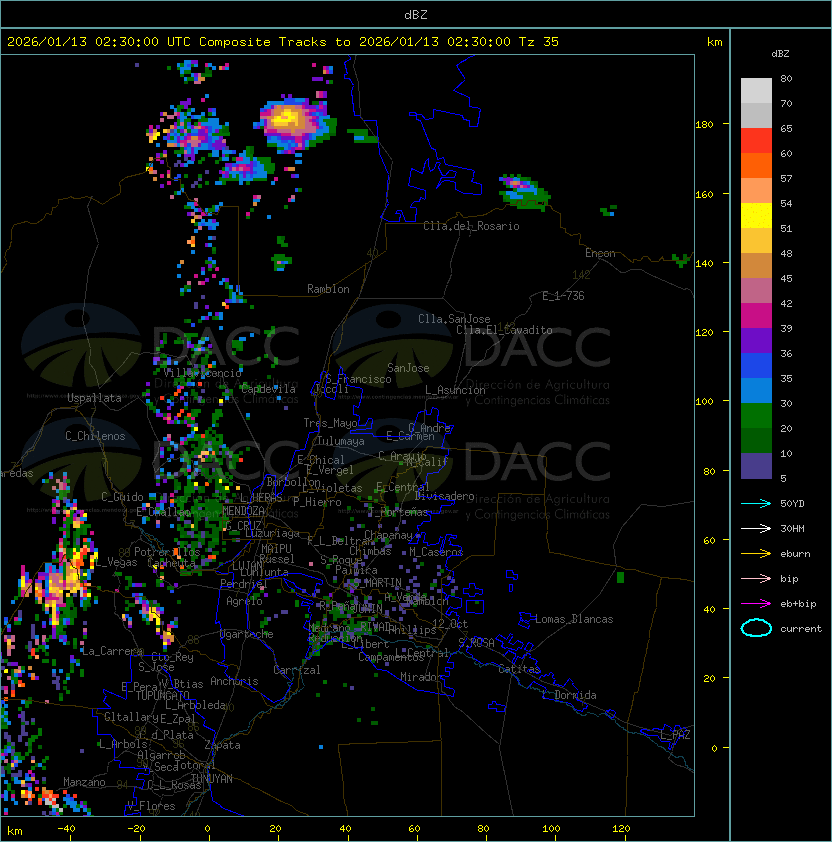Screen dimensions: 832x842
Task: Click the 'Ramblon' place label
Action: [x=328, y=289]
